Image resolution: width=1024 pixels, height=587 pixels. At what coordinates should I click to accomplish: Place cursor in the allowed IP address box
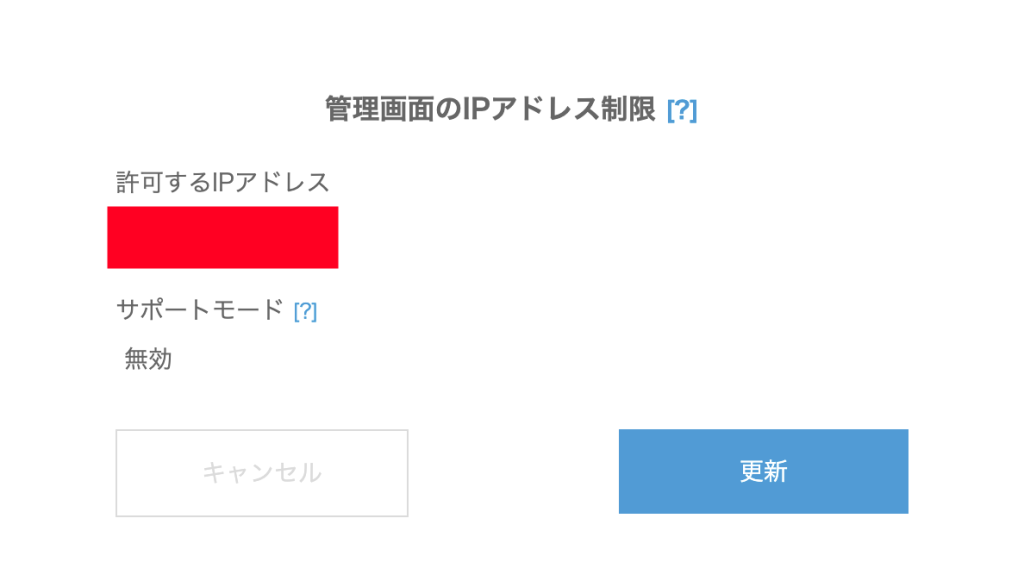tap(222, 237)
